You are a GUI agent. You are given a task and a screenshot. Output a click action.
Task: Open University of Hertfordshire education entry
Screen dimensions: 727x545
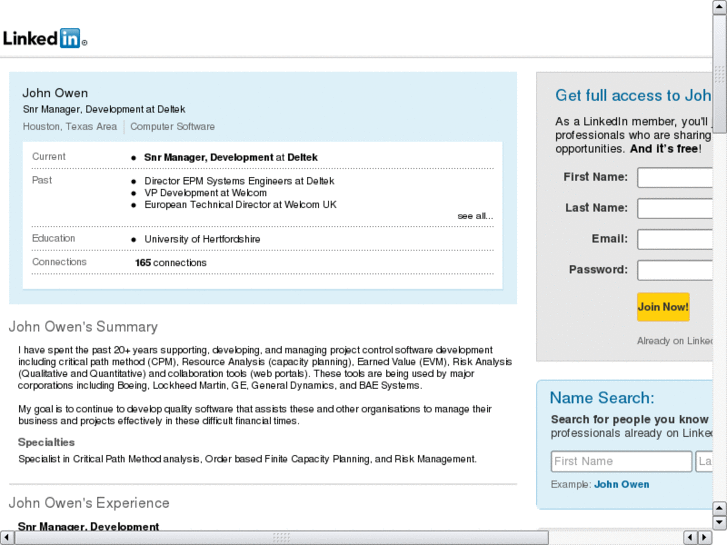click(202, 240)
